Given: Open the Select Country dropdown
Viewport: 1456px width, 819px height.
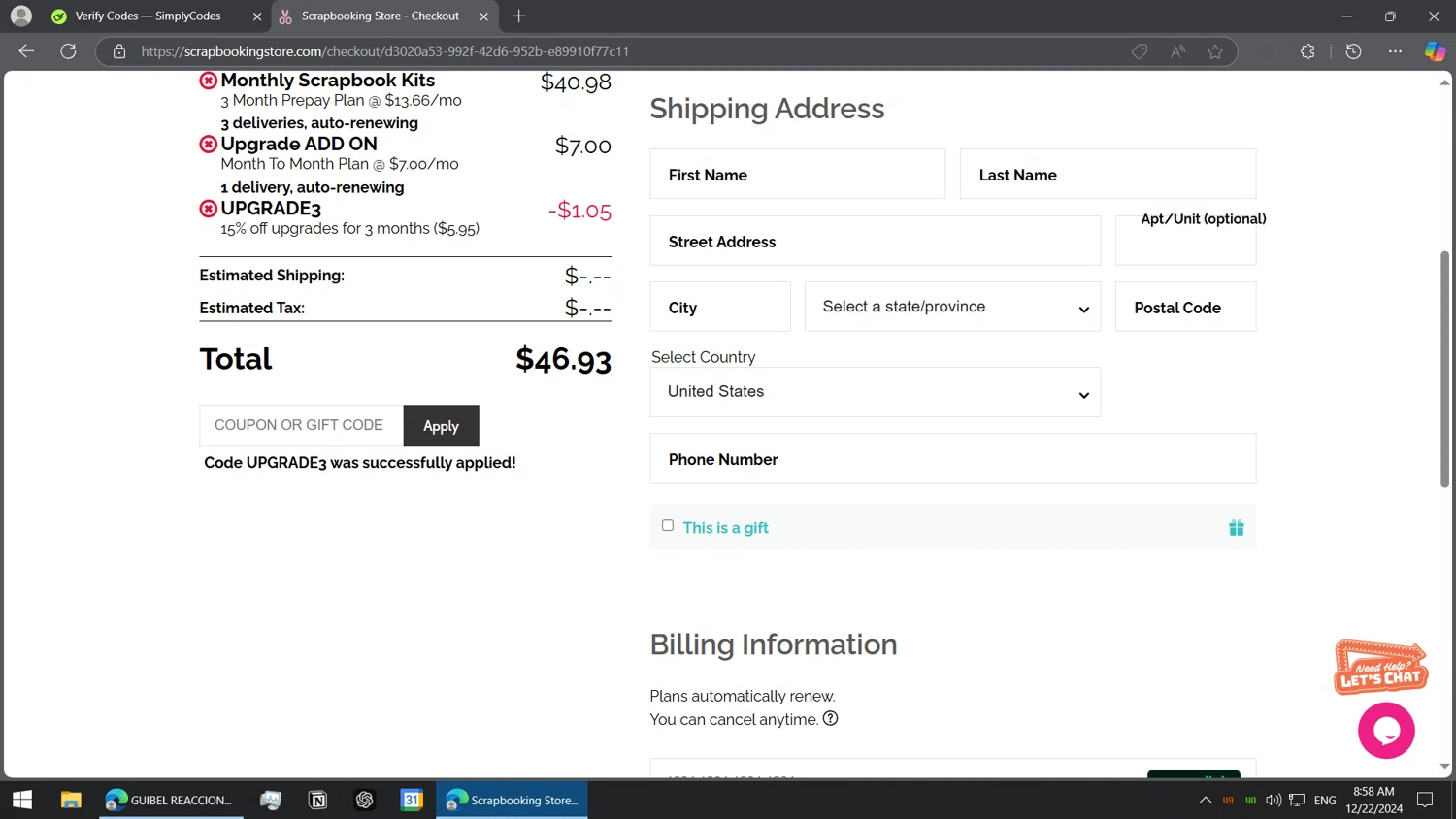Looking at the screenshot, I should coord(875,392).
